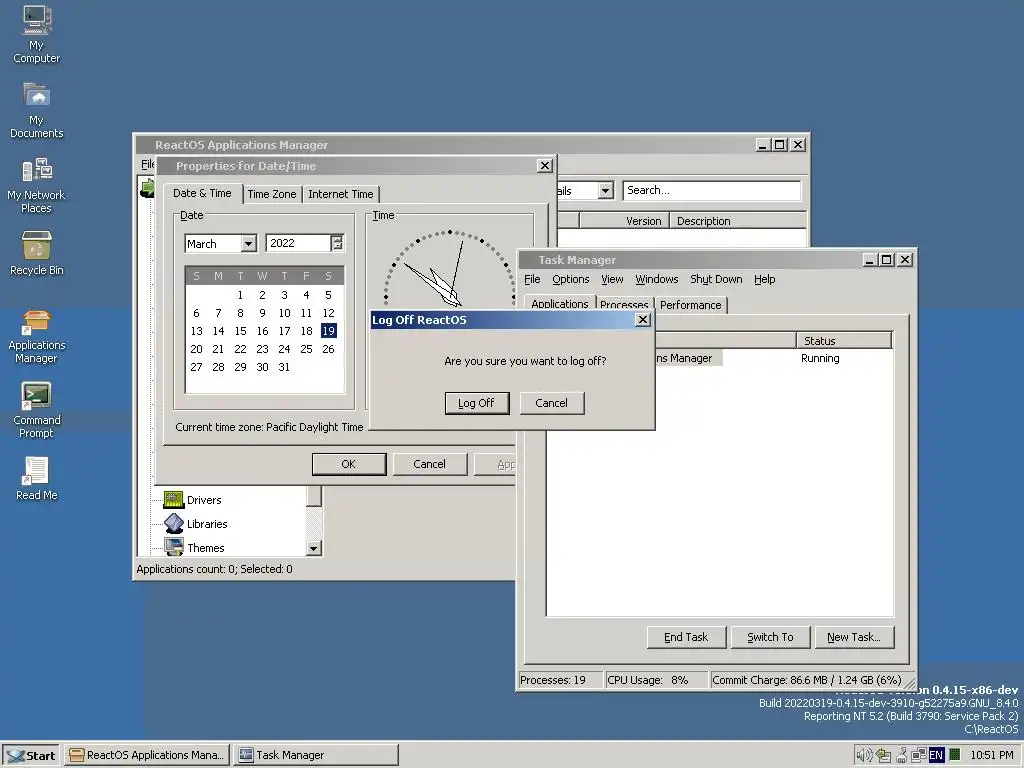The image size is (1024, 768).
Task: Switch to Performance tab in Task Manager
Action: [690, 305]
